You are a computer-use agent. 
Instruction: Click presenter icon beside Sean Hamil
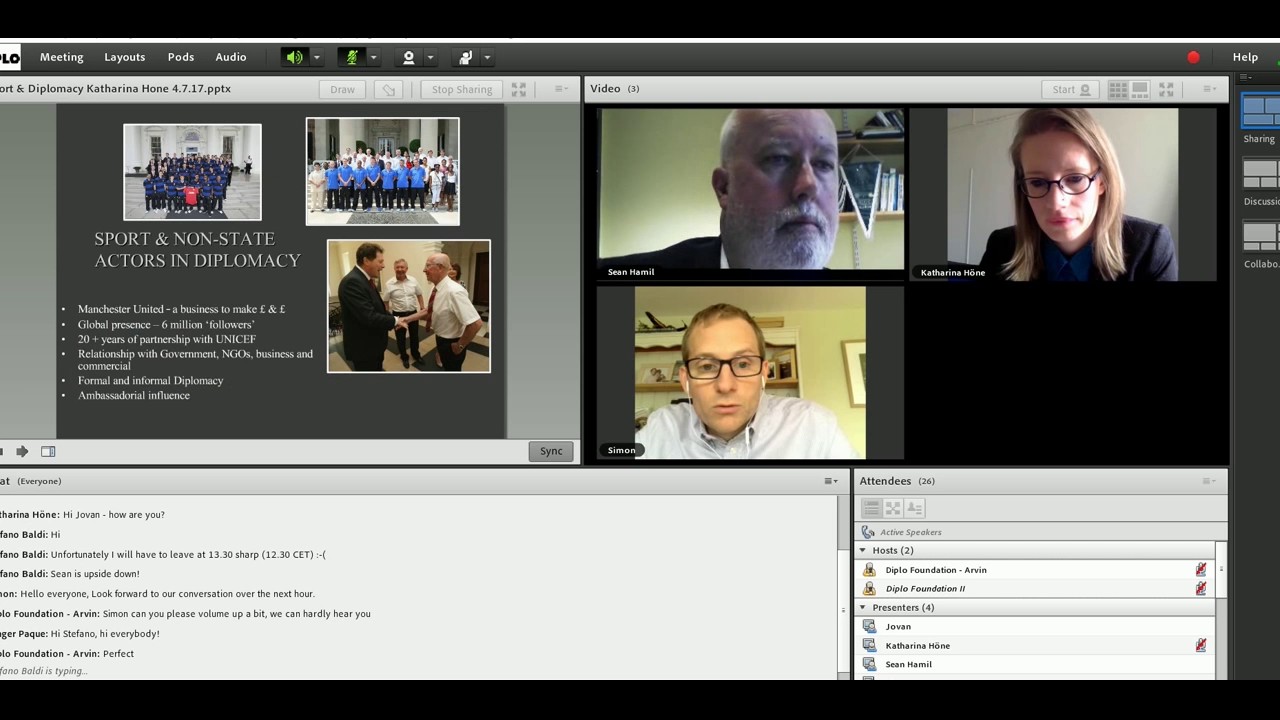point(869,665)
